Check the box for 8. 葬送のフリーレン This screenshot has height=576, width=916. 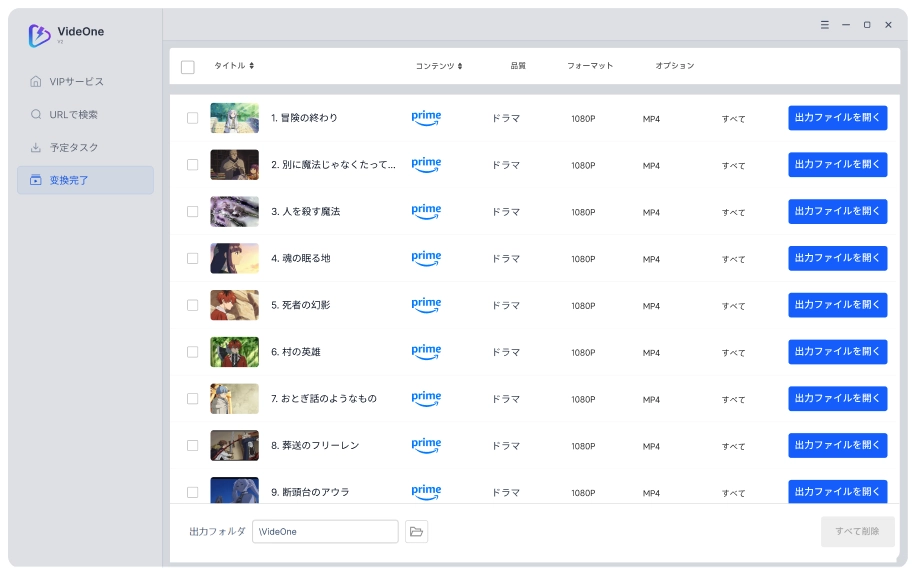point(192,445)
